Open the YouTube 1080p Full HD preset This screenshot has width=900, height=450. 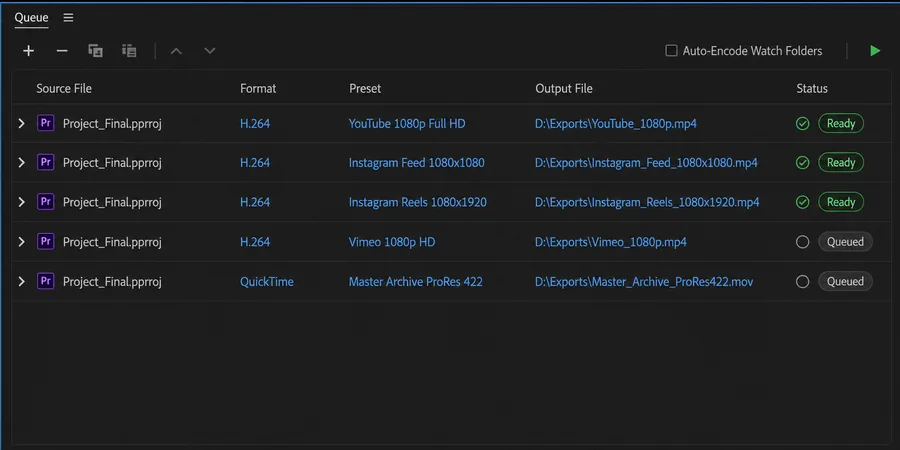coord(407,123)
